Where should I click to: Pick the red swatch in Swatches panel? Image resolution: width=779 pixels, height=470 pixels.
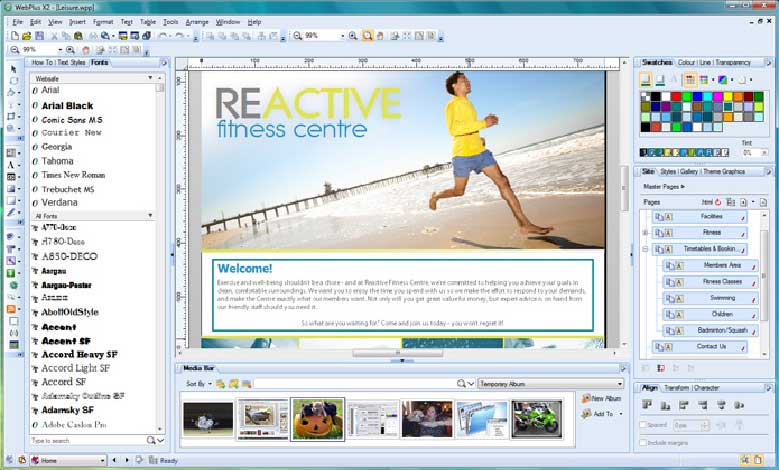[x=677, y=96]
